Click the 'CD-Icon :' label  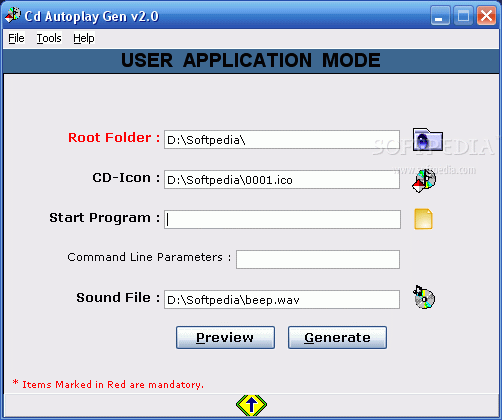[x=126, y=178]
